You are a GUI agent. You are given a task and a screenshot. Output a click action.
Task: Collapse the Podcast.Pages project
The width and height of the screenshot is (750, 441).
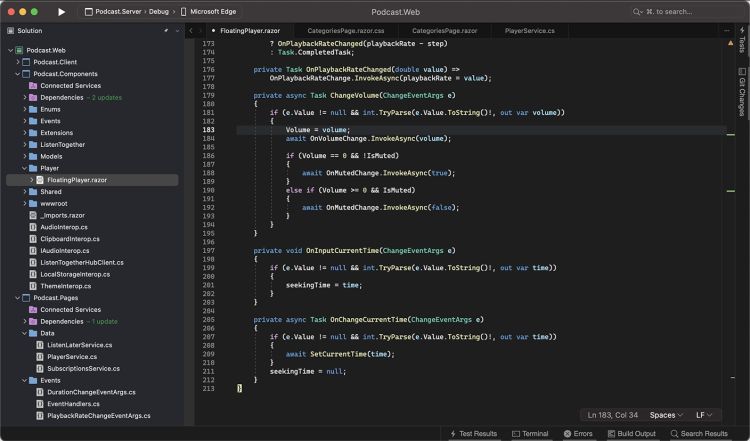point(18,298)
